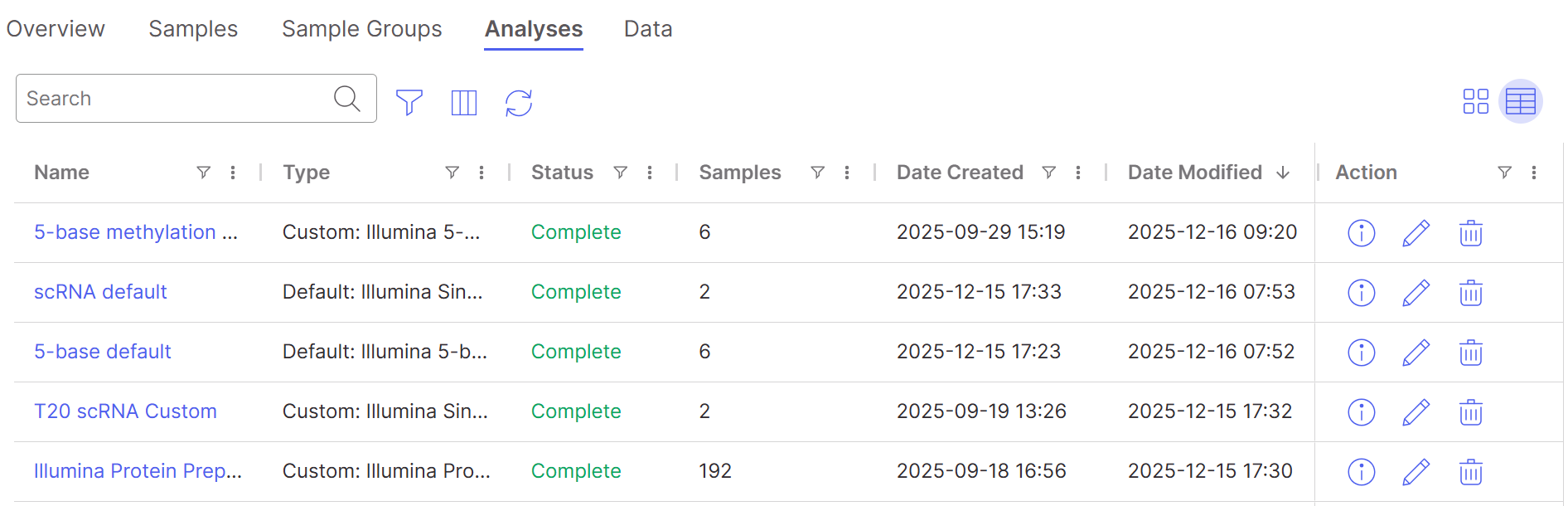Click the Search input field
This screenshot has width=1568, height=506.
[174, 99]
